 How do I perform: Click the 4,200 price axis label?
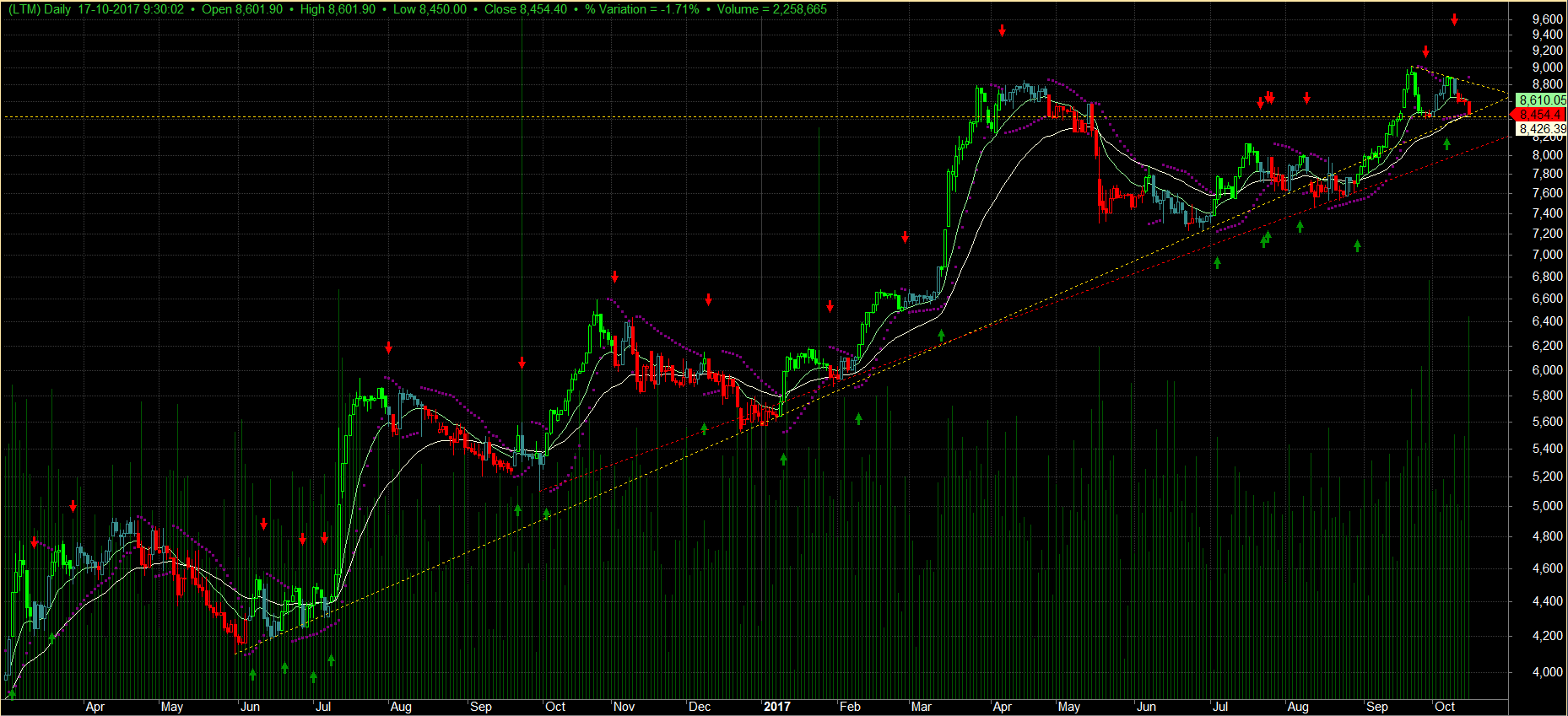pos(1547,636)
